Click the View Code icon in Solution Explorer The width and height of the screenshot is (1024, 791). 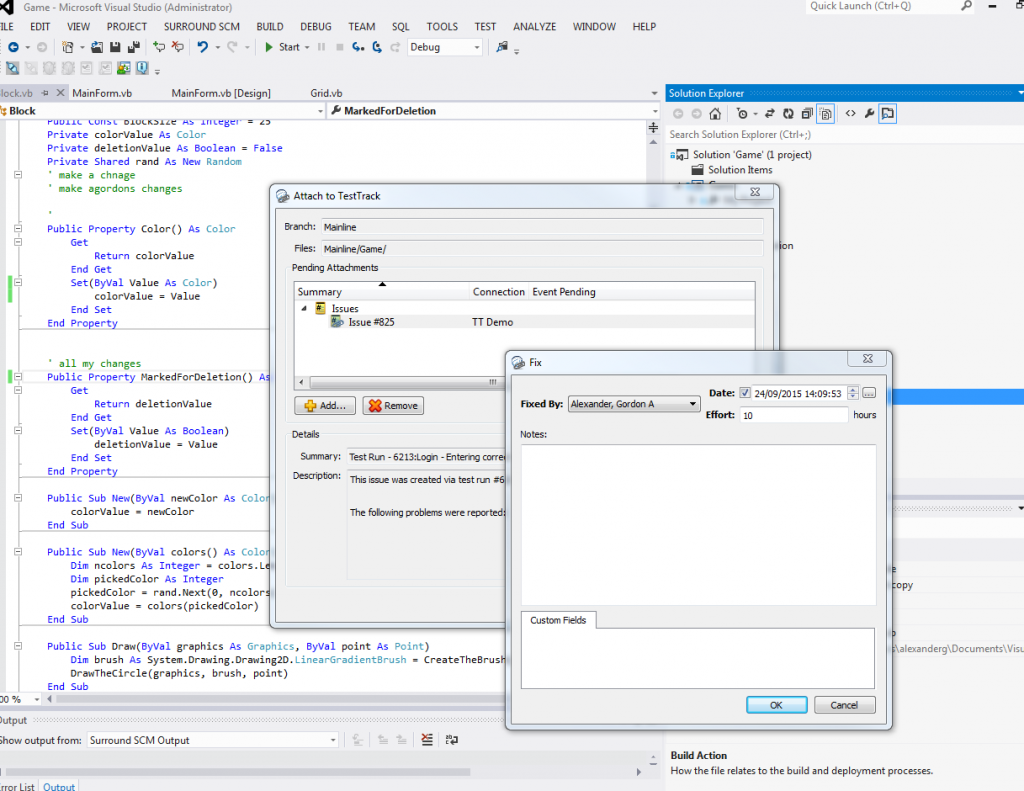tap(850, 114)
